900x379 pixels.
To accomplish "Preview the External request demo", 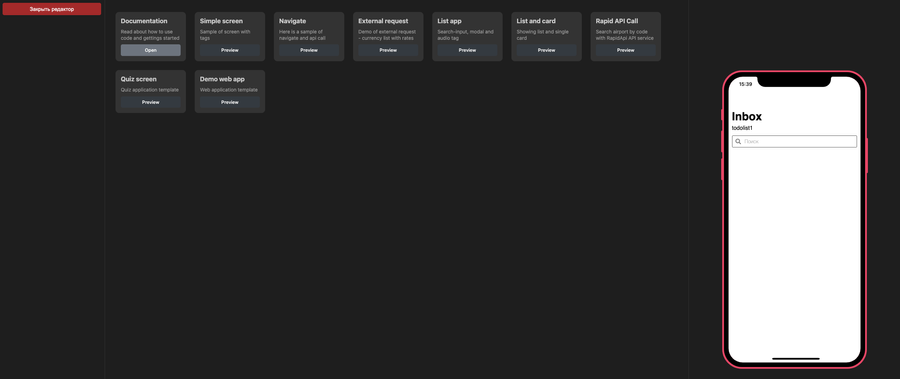I will [x=388, y=51].
